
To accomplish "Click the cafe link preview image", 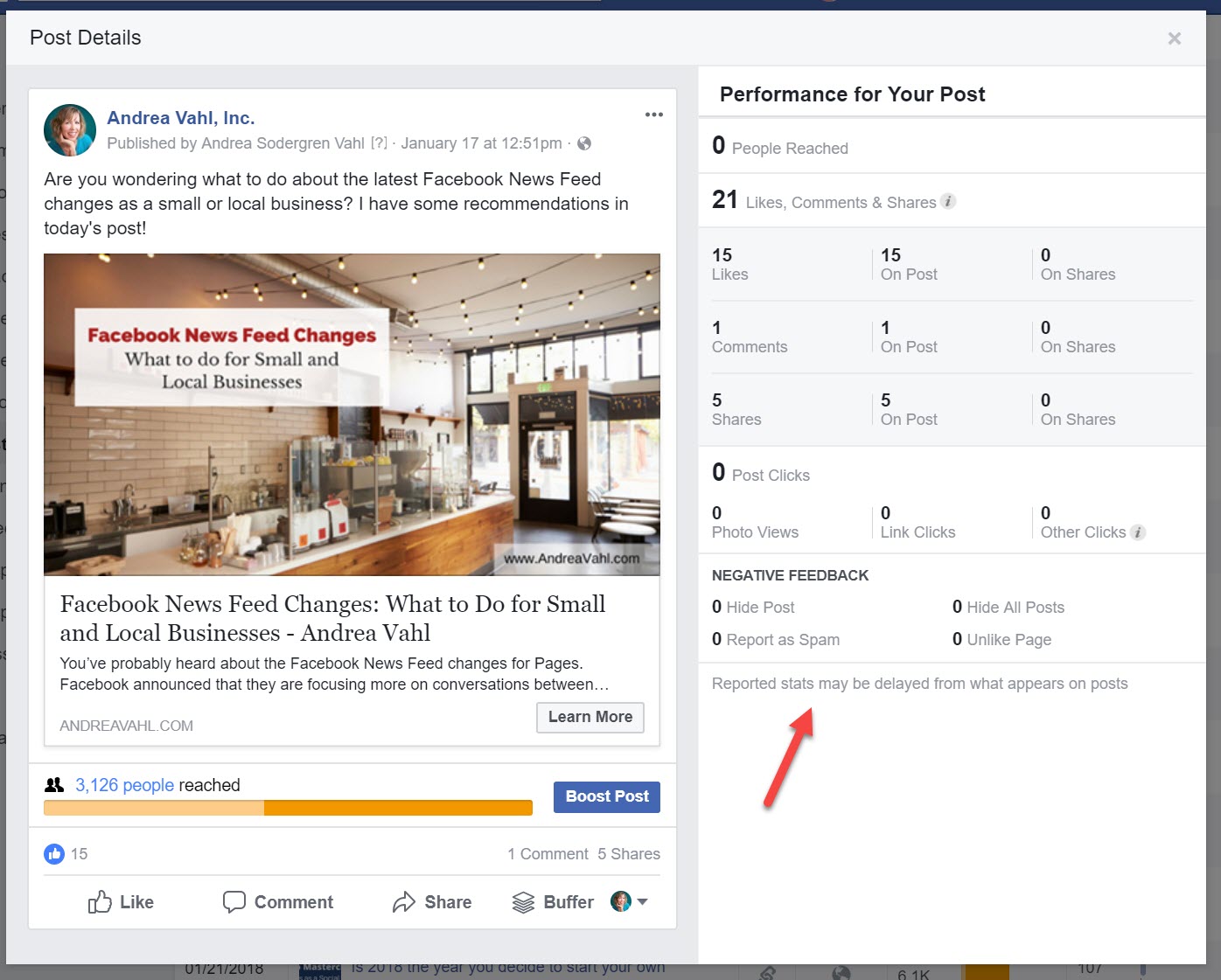I will [352, 414].
